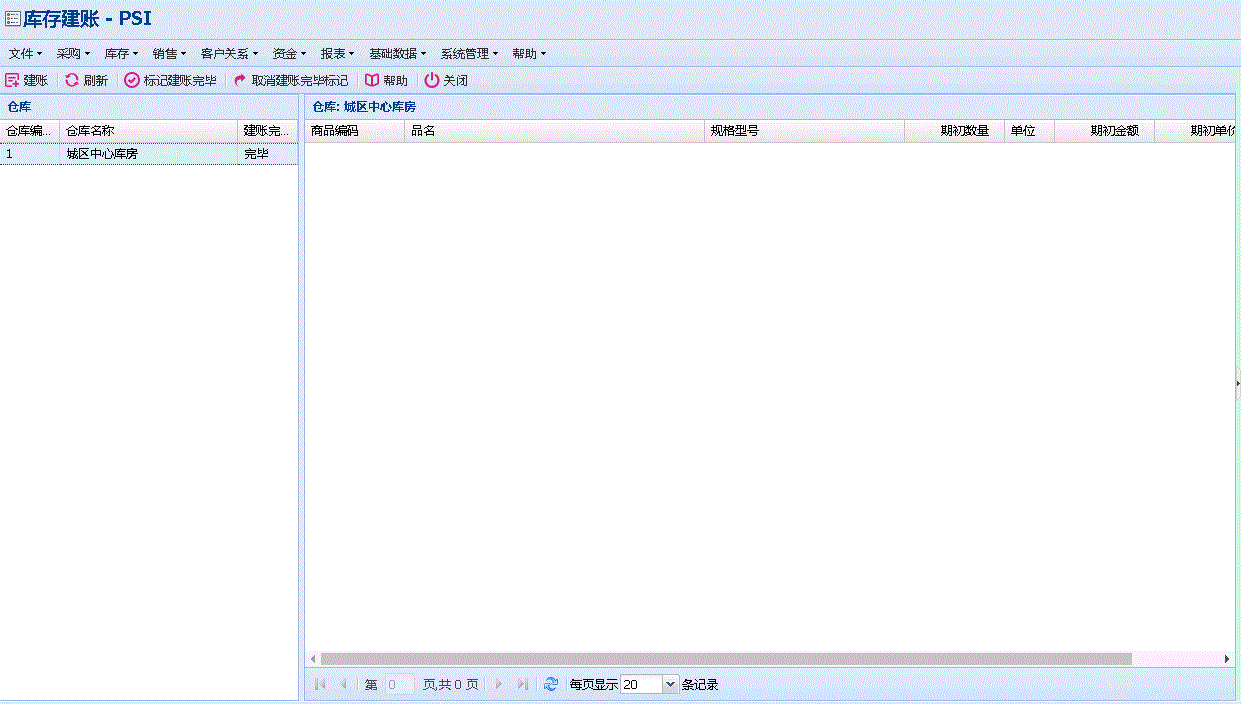The image size is (1241, 704).
Task: Click the window icon beside 库存建账 title
Action: (x=13, y=19)
